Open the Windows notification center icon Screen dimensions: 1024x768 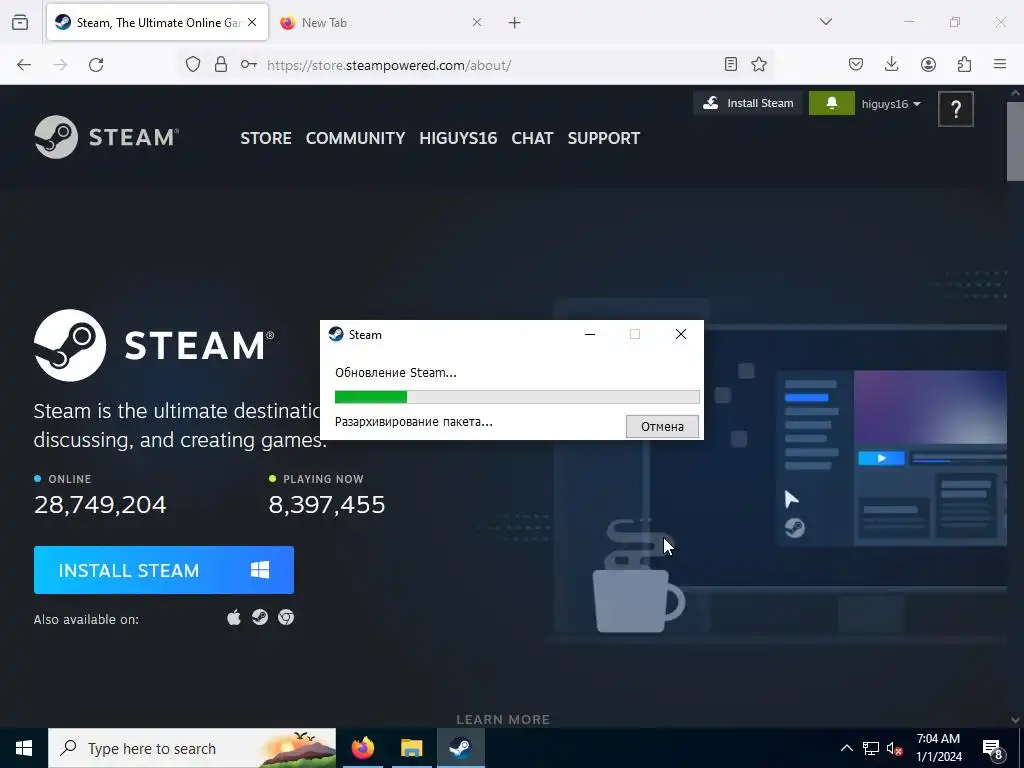pos(993,748)
